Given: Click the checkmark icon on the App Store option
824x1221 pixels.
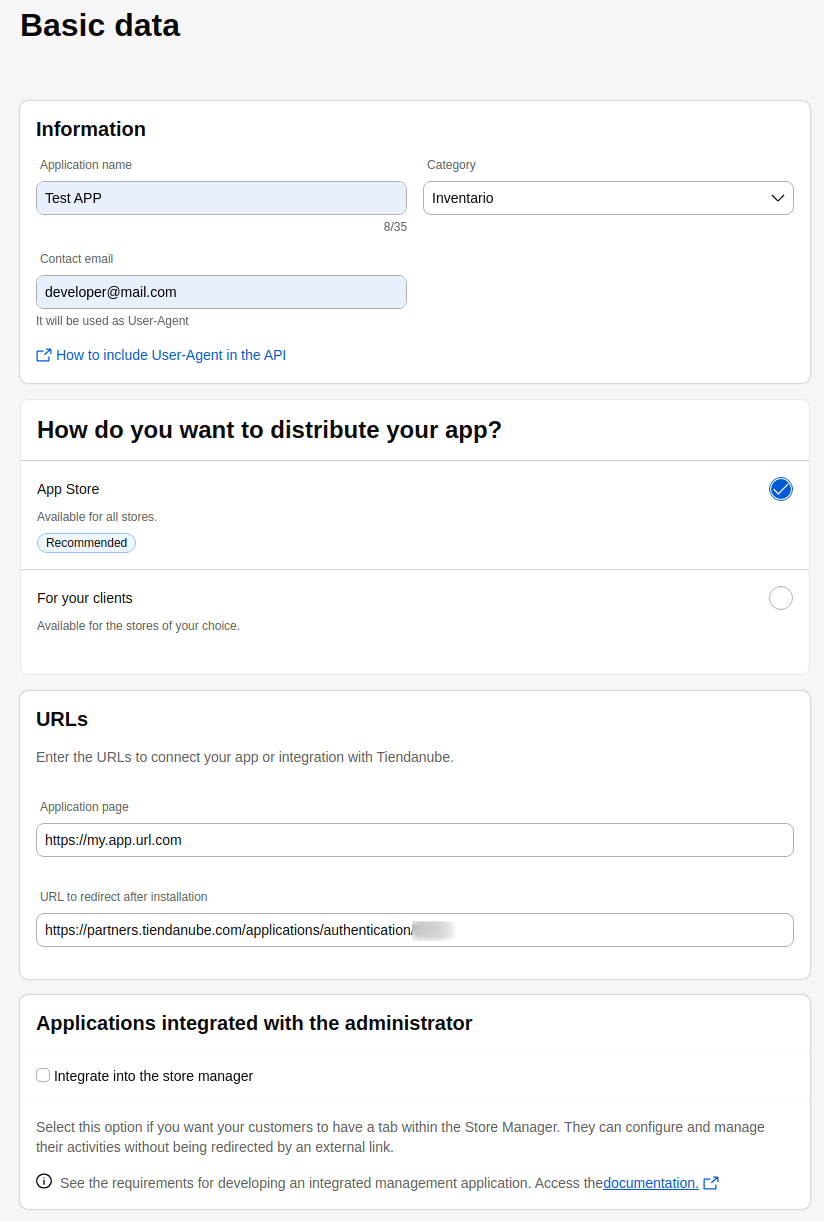Looking at the screenshot, I should click(x=781, y=489).
